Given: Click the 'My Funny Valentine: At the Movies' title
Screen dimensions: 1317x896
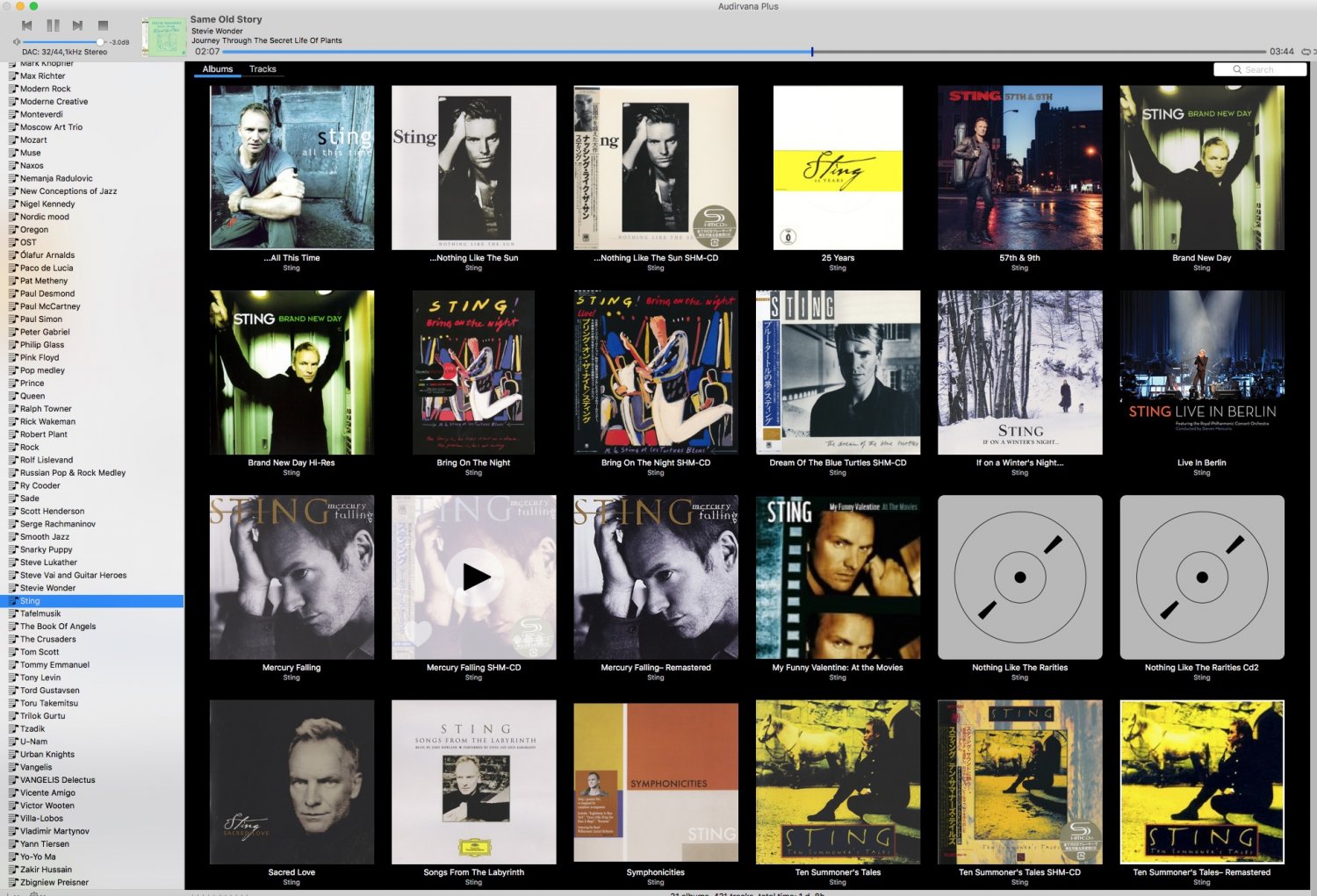Looking at the screenshot, I should [838, 668].
